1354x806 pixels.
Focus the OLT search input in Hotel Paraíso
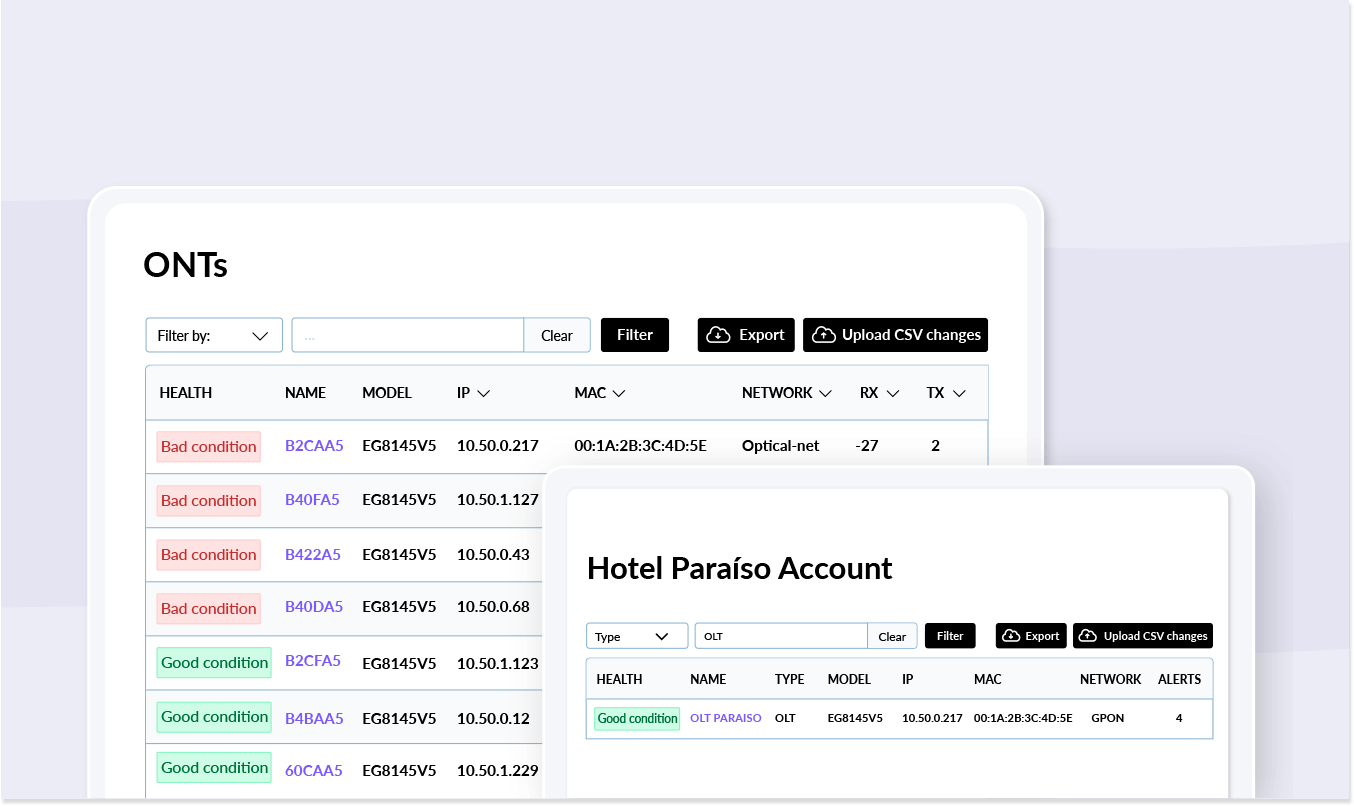(x=781, y=636)
